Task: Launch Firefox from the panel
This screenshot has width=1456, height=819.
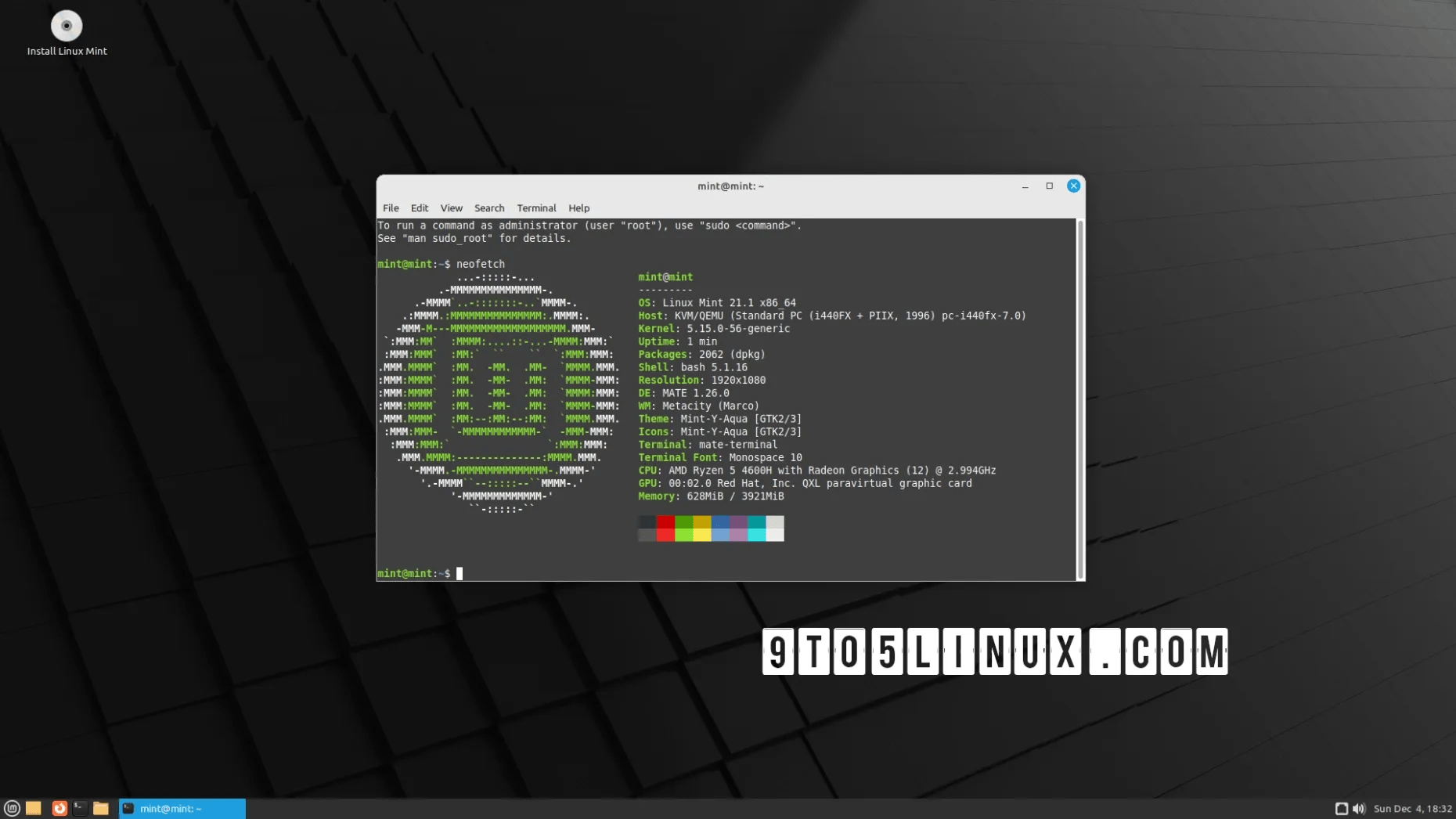Action: [x=59, y=808]
